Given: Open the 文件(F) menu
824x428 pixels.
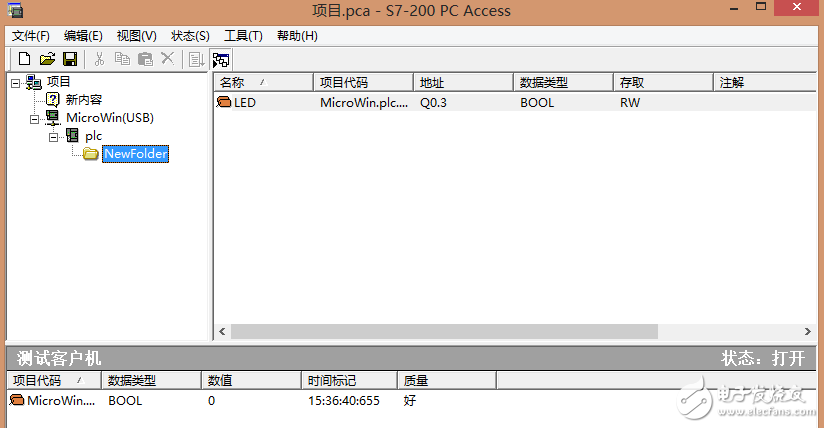Looking at the screenshot, I should point(30,36).
